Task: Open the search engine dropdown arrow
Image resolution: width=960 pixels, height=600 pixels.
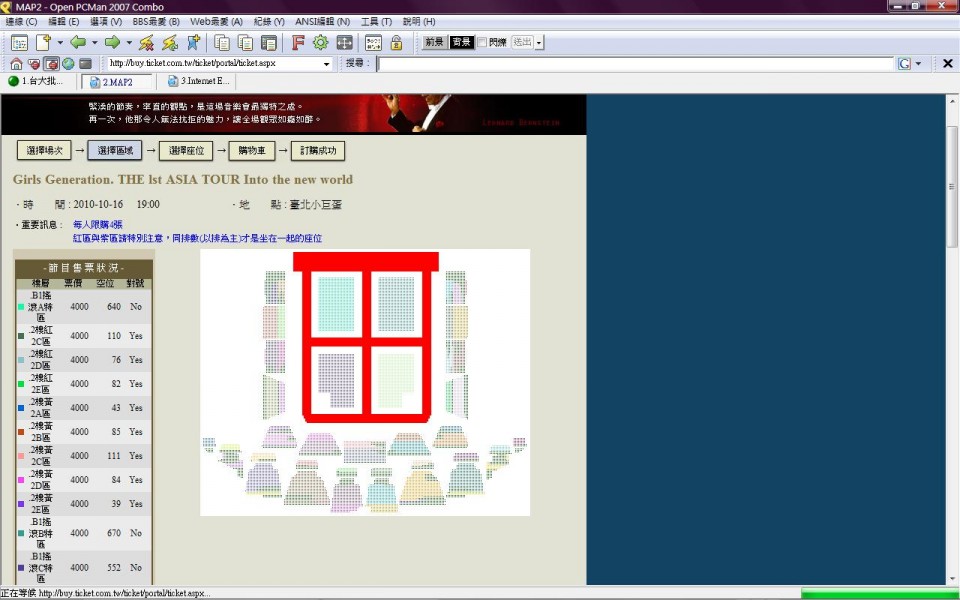Action: pos(918,64)
